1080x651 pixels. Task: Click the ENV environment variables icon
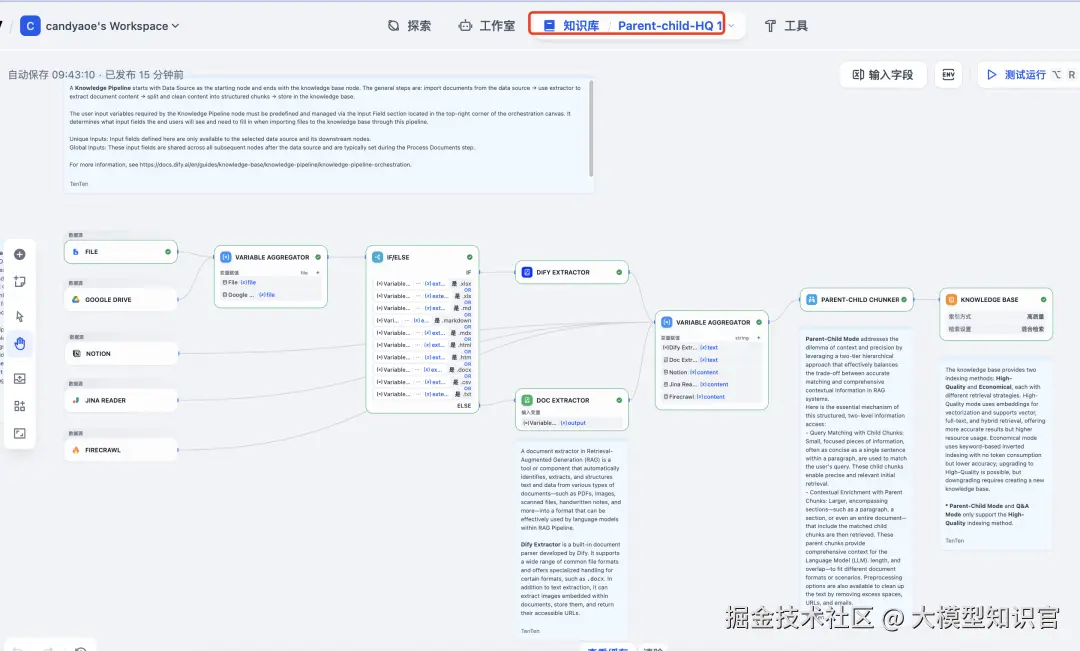coord(948,74)
